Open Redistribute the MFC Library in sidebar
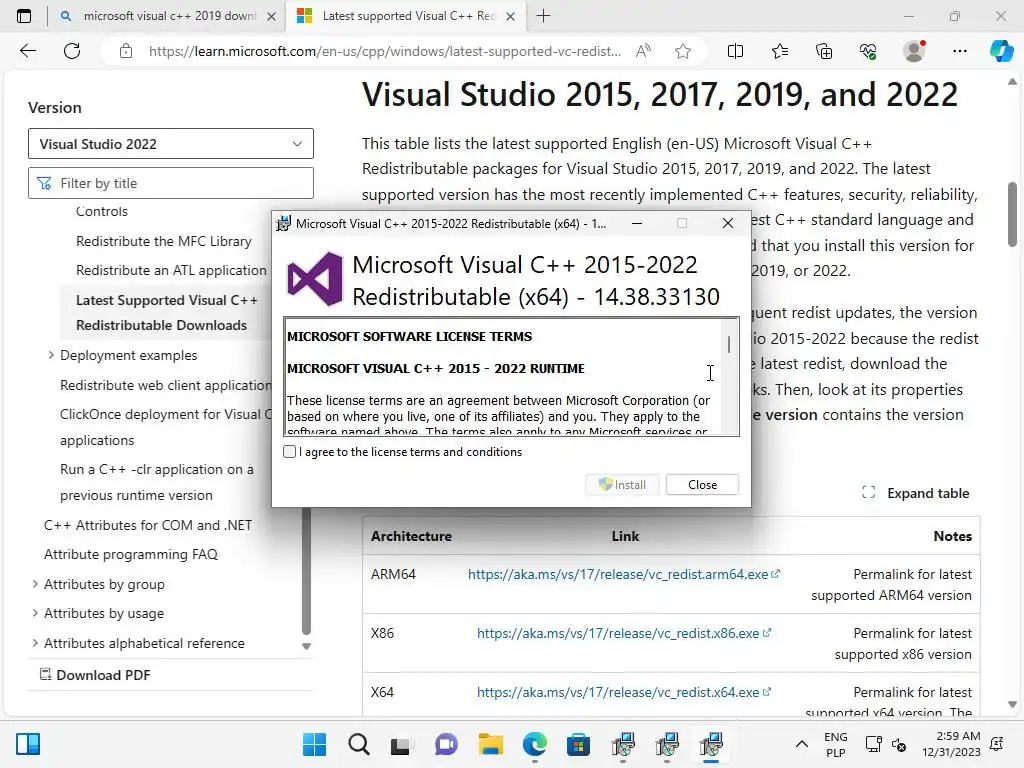Image resolution: width=1024 pixels, height=768 pixels. [x=163, y=241]
